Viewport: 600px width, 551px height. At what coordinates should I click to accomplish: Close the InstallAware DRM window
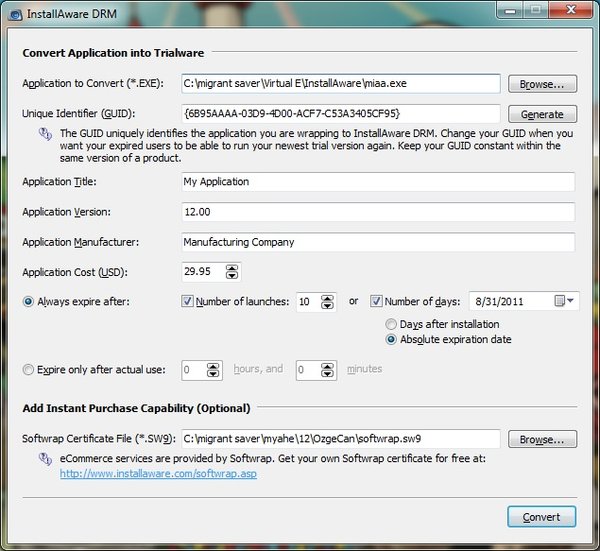click(571, 10)
